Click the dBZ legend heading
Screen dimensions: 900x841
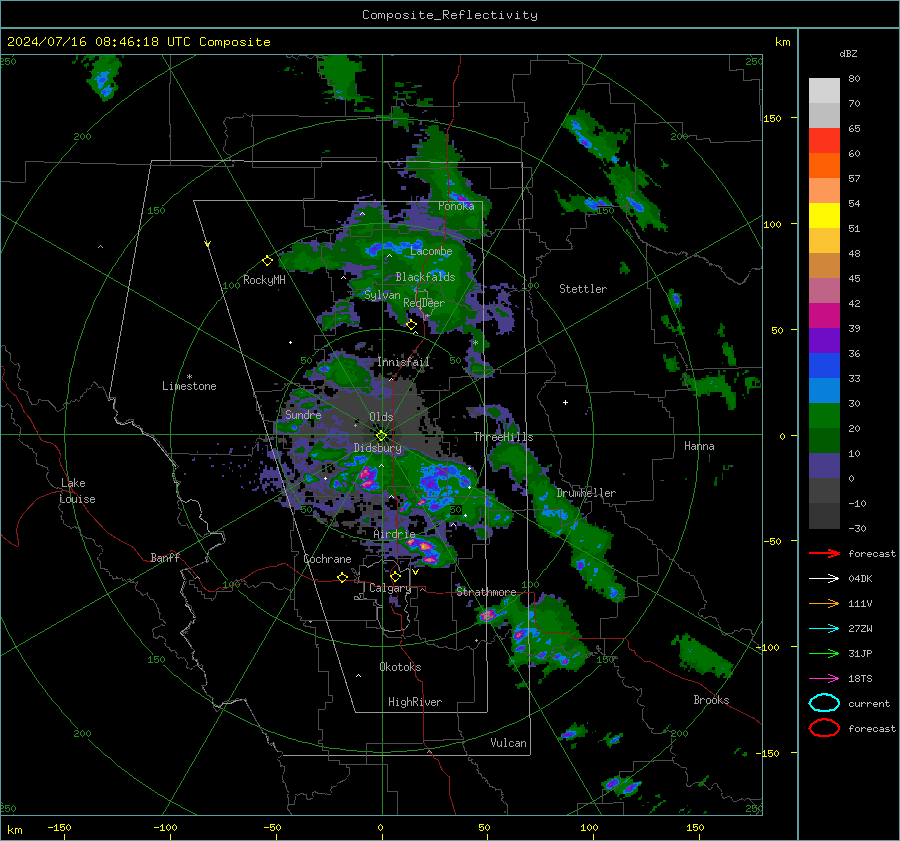click(x=848, y=53)
